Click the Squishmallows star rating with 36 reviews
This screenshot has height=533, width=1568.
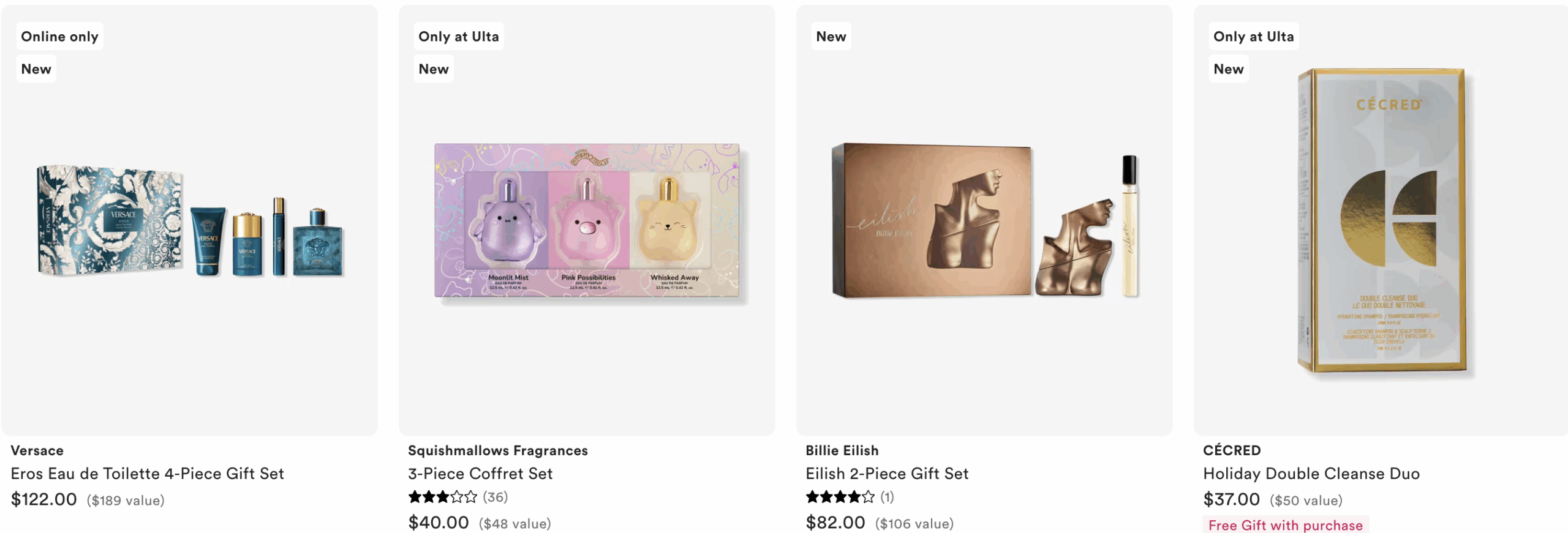click(x=458, y=497)
